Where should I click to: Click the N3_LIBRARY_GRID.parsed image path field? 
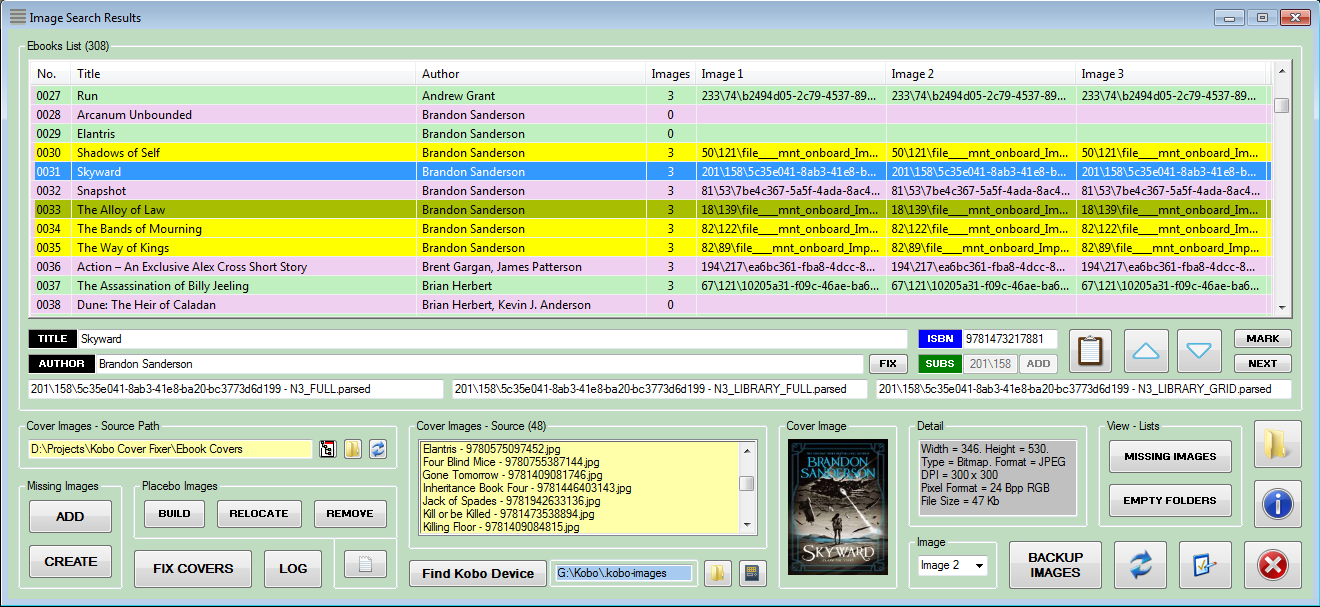coord(1084,389)
